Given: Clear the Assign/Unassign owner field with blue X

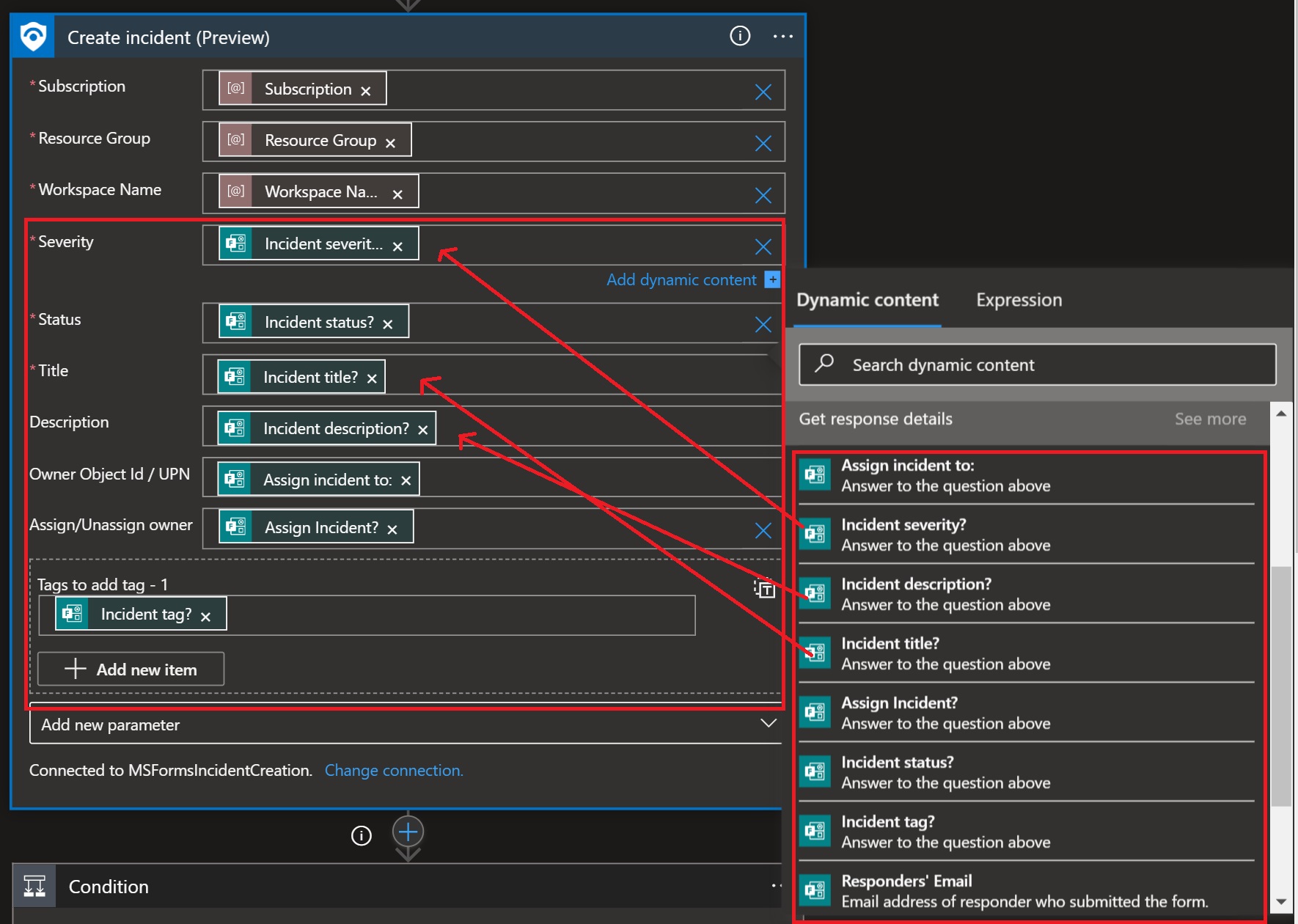Looking at the screenshot, I should pyautogui.click(x=763, y=530).
